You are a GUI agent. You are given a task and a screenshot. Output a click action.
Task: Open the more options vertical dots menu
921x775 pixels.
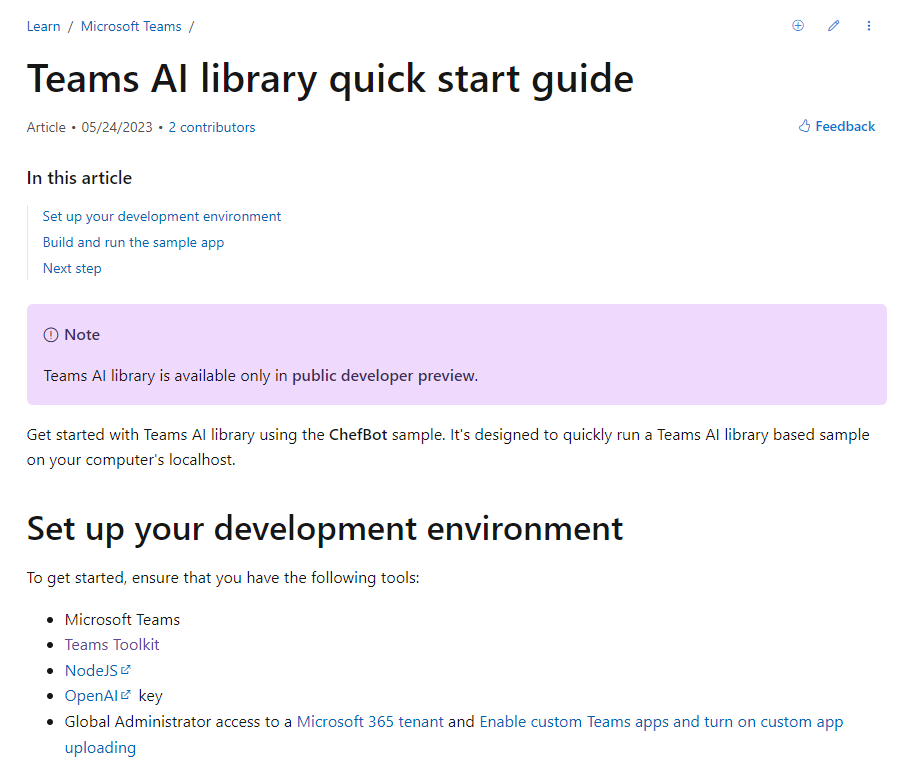tap(869, 25)
